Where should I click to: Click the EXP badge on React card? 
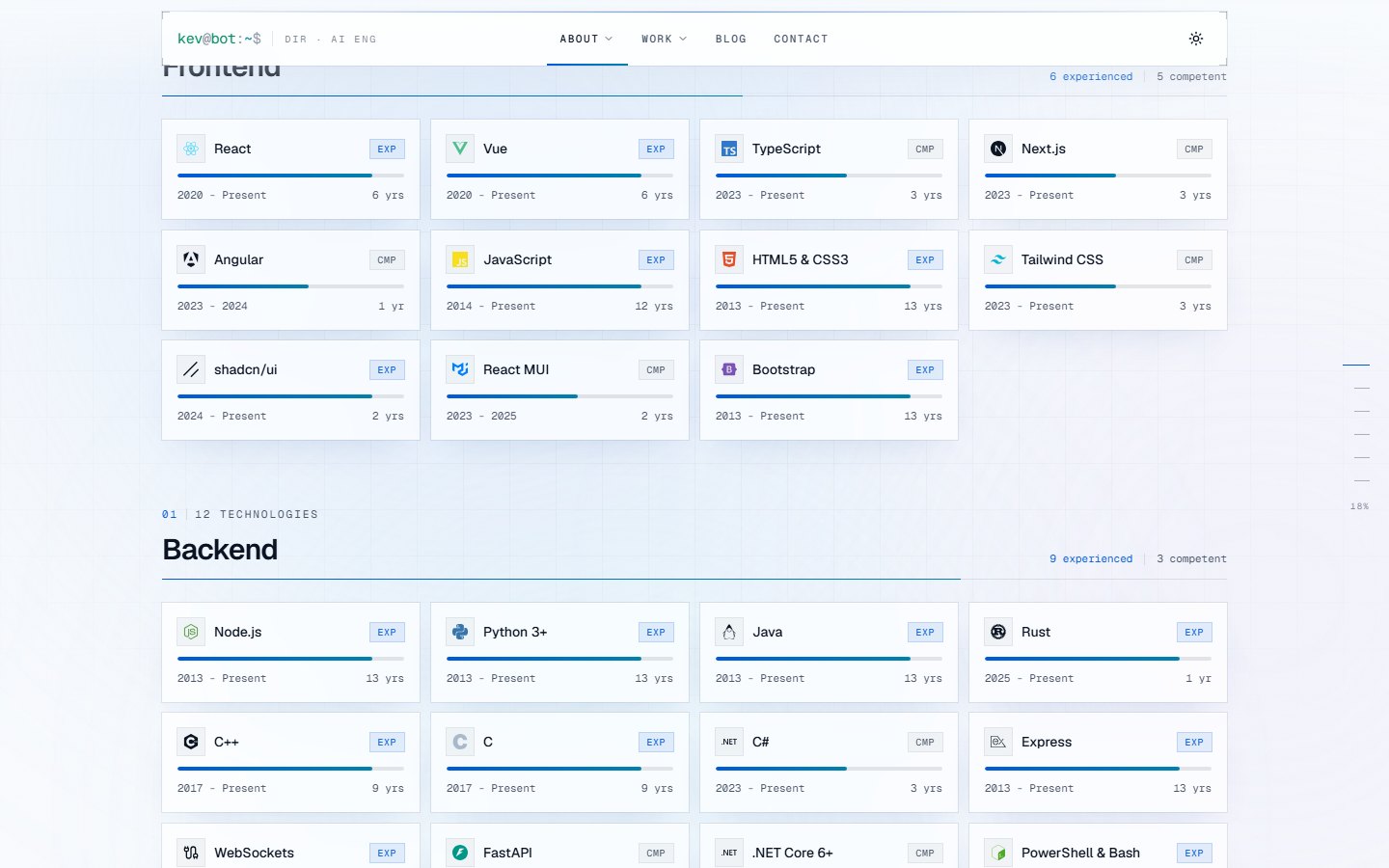click(387, 149)
